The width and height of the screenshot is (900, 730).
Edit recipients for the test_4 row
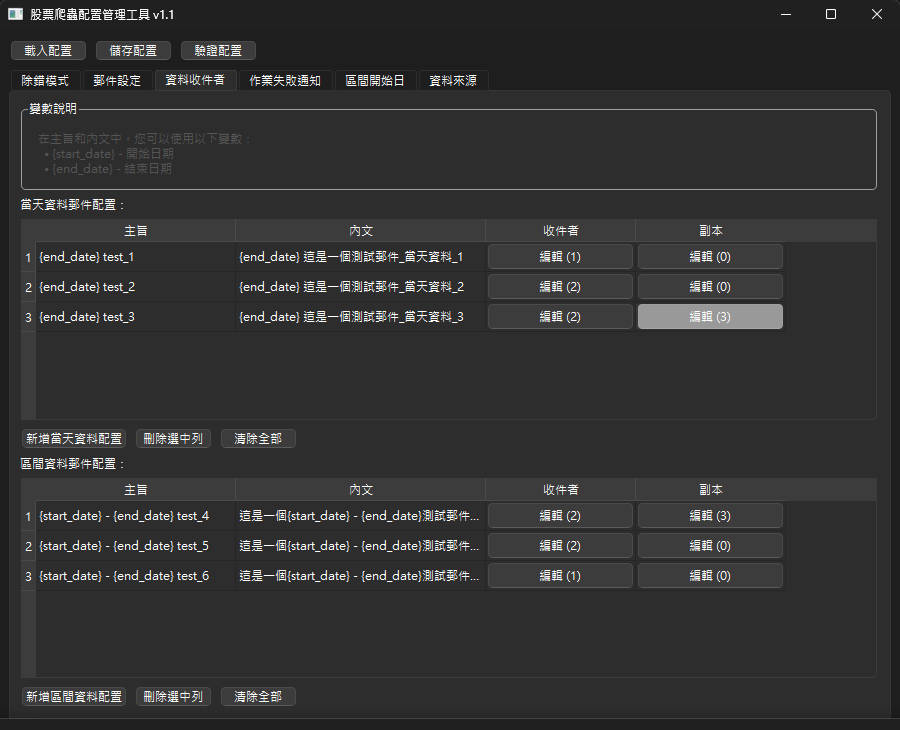[560, 515]
